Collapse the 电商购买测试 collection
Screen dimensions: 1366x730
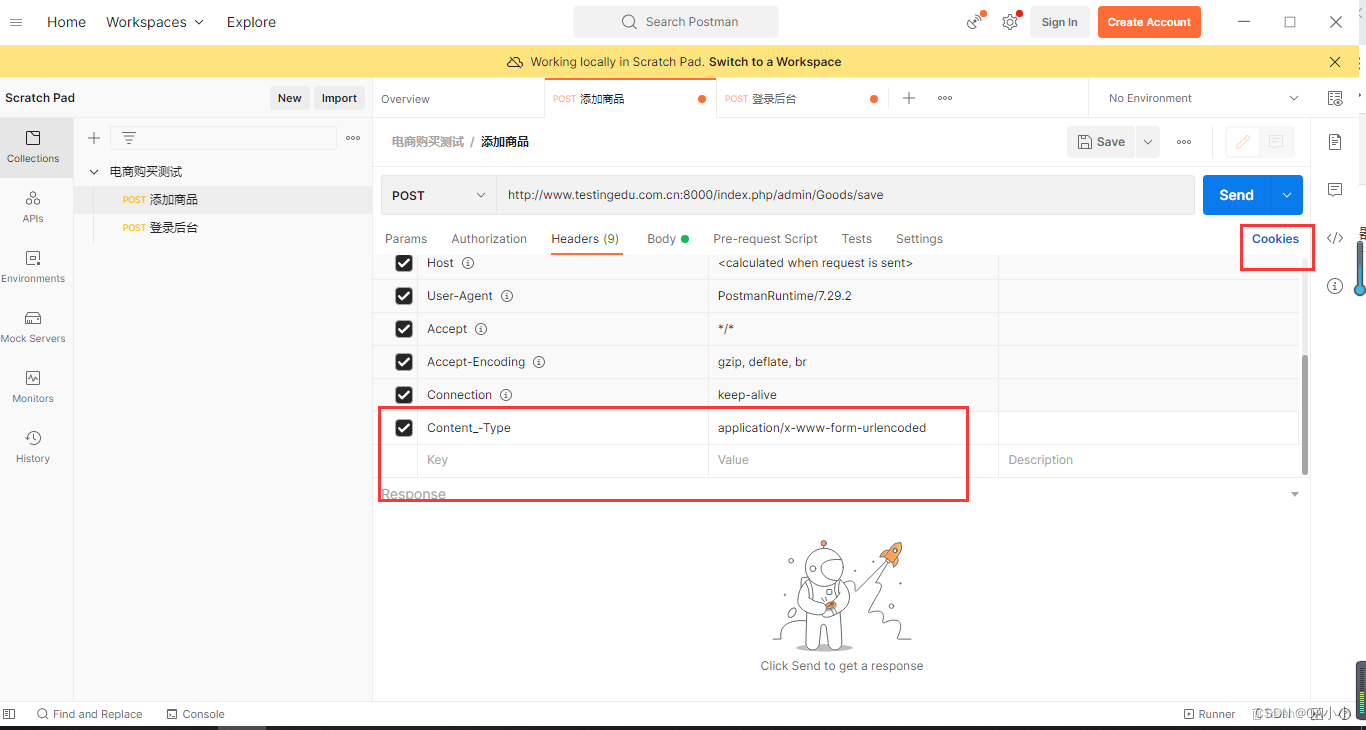(93, 171)
